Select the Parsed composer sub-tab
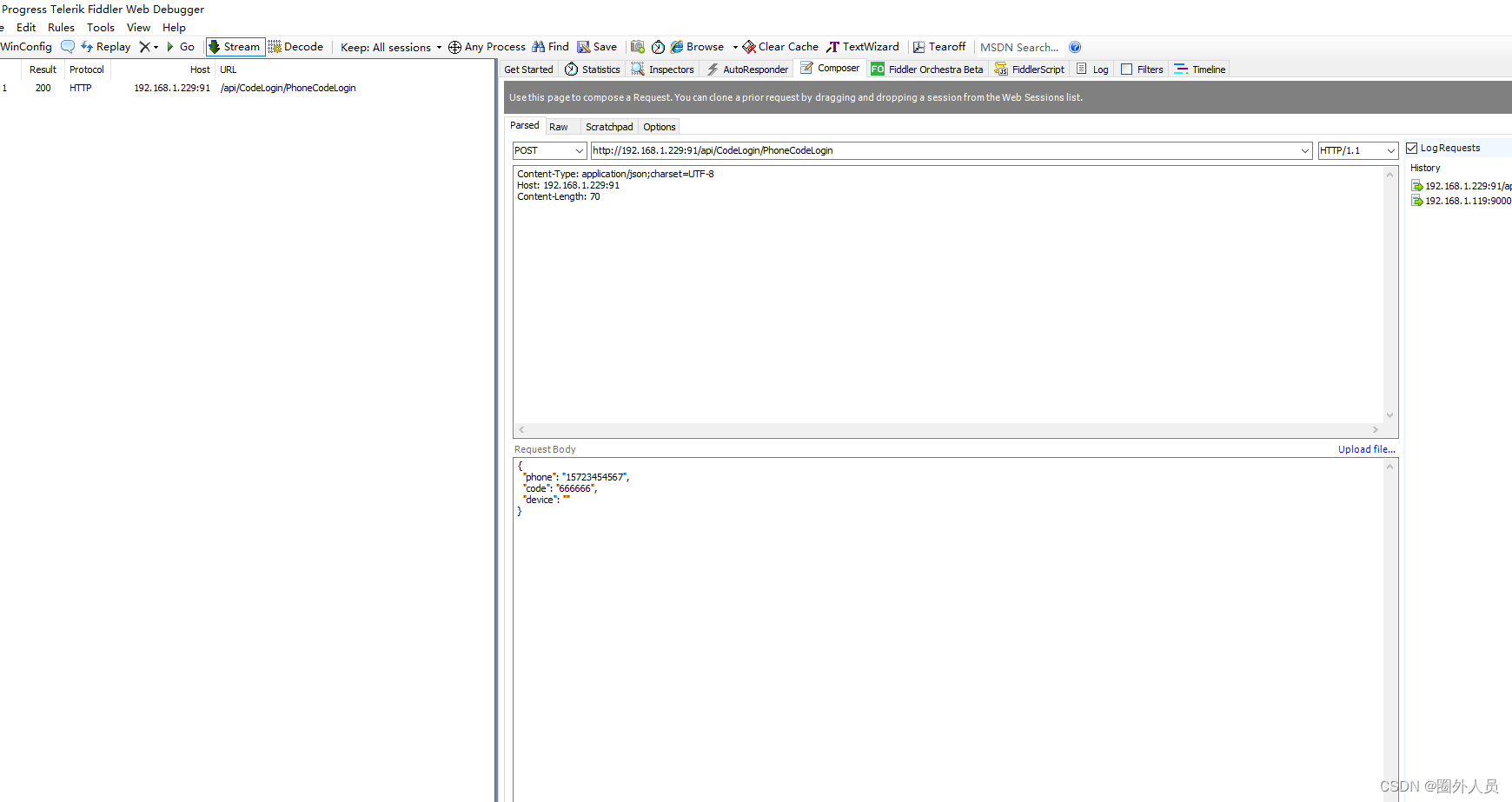The image size is (1512, 802). tap(525, 126)
